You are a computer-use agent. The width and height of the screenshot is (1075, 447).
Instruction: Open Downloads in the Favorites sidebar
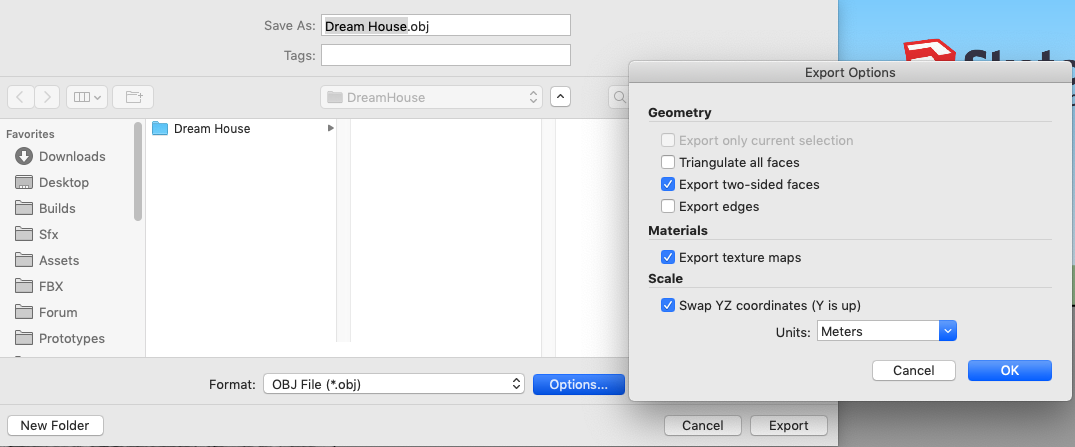[71, 156]
